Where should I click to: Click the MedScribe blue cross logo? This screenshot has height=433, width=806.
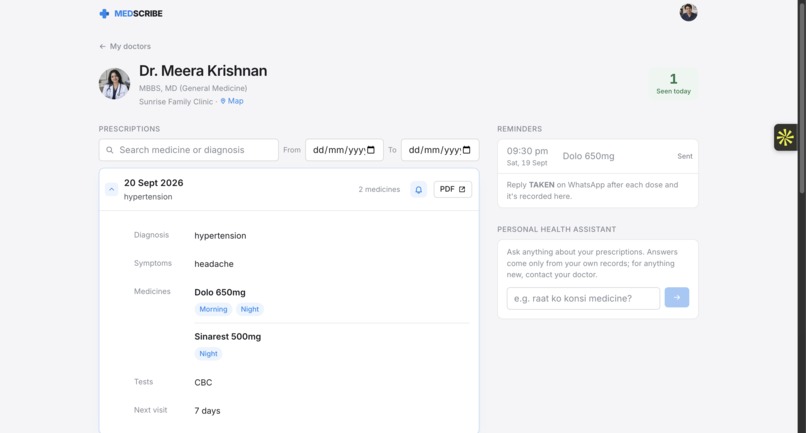pyautogui.click(x=104, y=13)
